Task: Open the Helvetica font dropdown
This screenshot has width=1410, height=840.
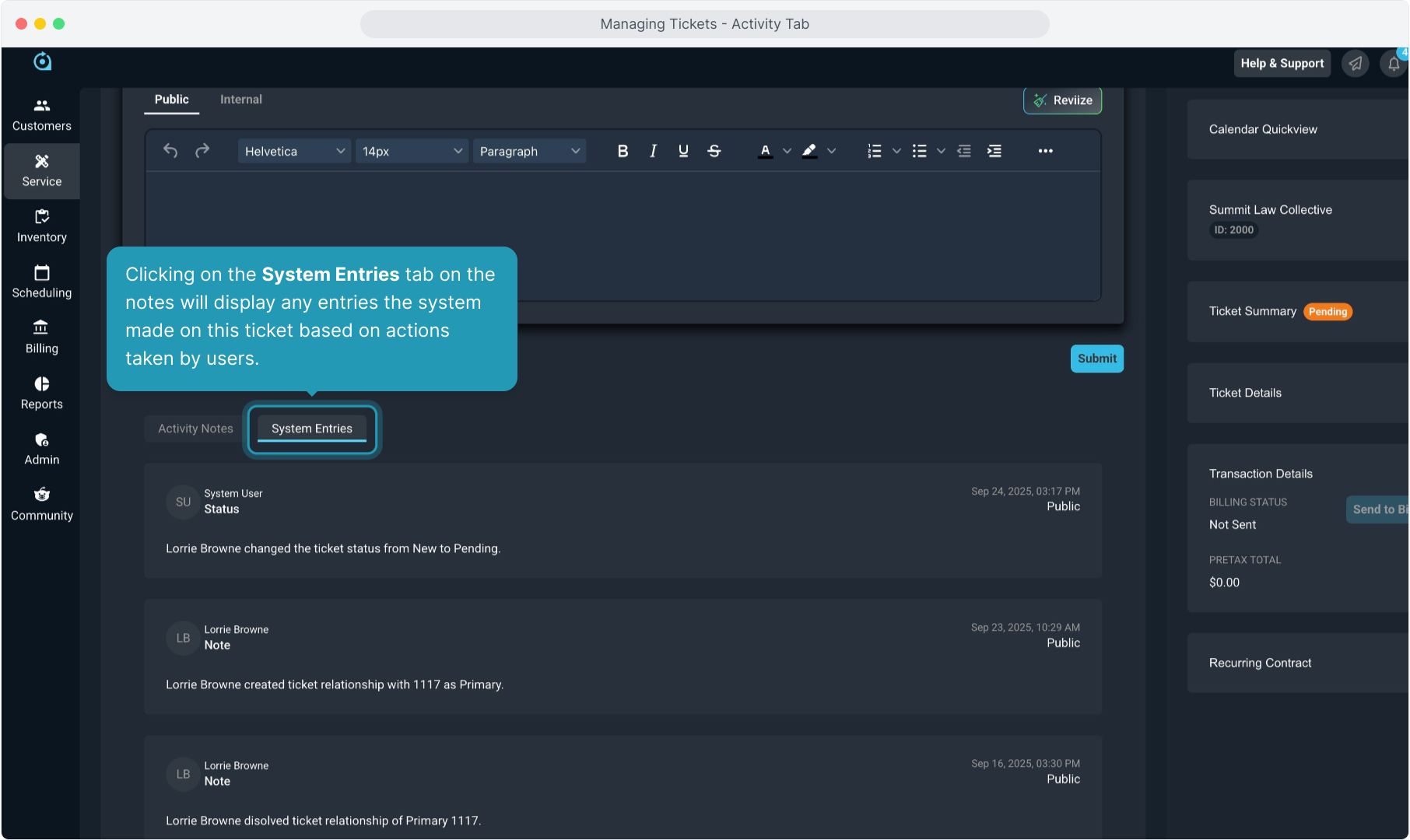Action: tap(294, 151)
